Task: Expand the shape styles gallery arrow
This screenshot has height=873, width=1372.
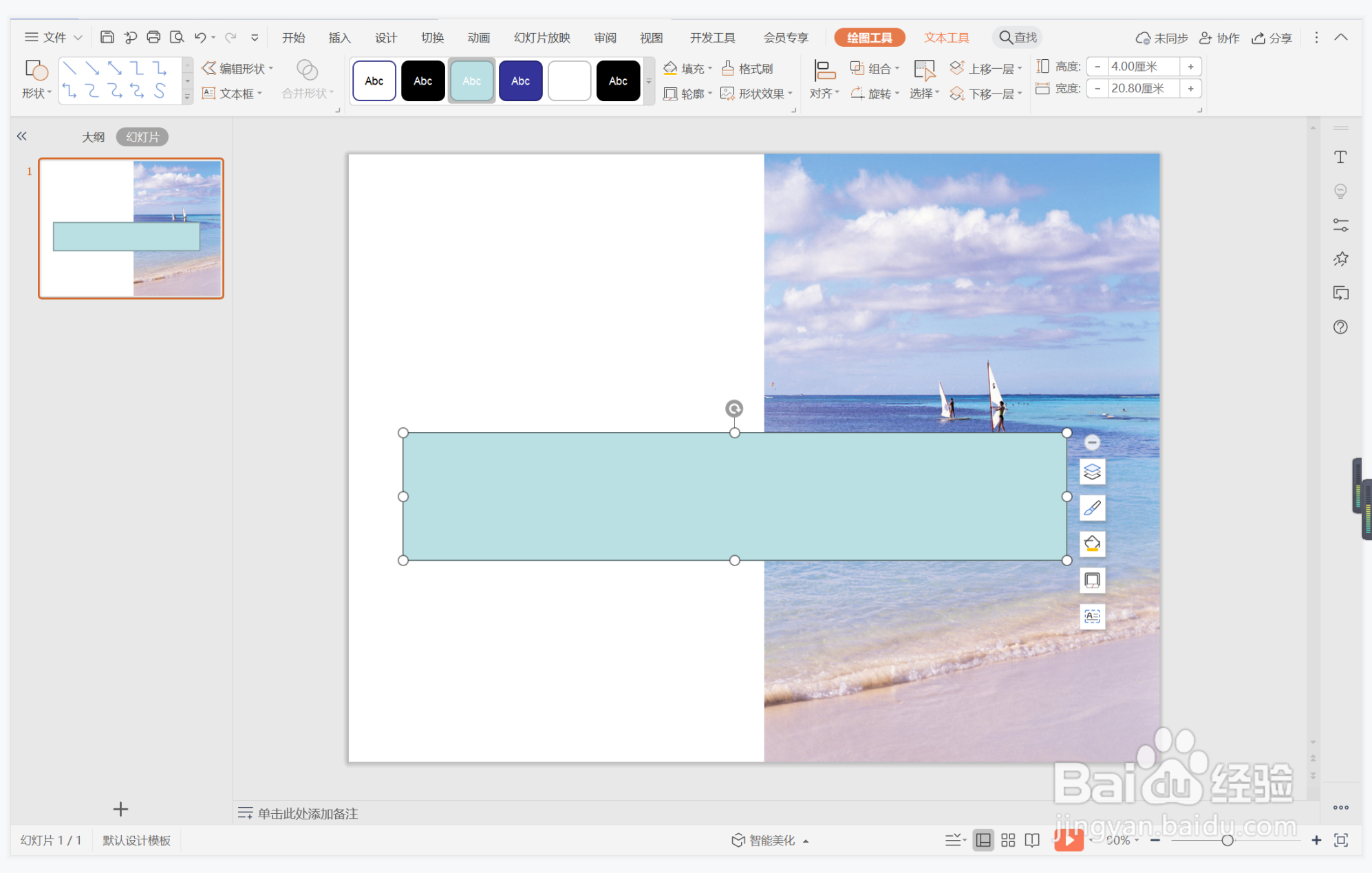Action: tap(648, 81)
